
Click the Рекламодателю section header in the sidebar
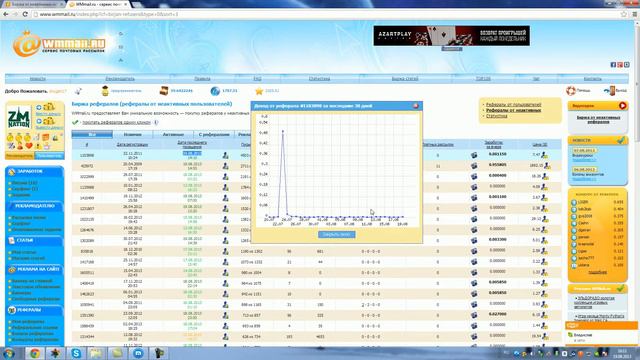click(x=34, y=206)
